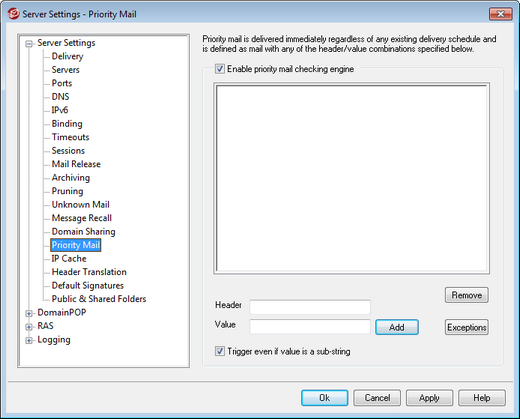This screenshot has width=520, height=419.
Task: Focus the Value input field
Action: (x=310, y=326)
